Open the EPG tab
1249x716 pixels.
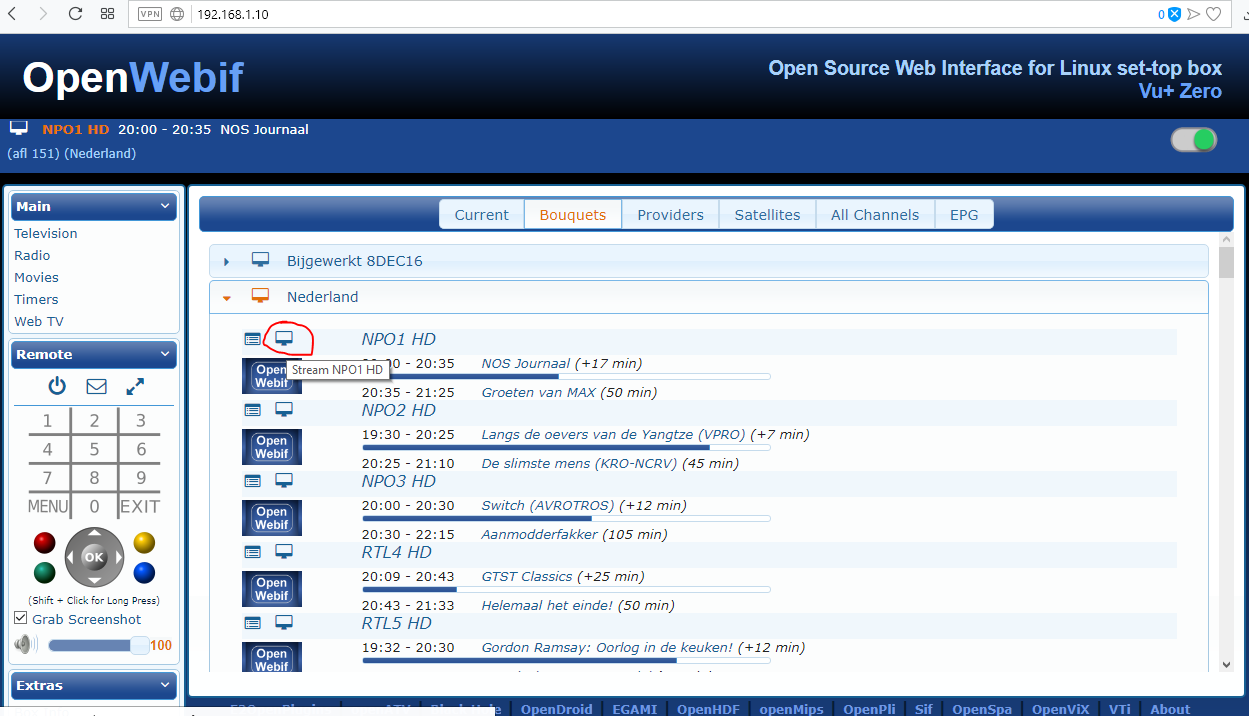pyautogui.click(x=964, y=214)
